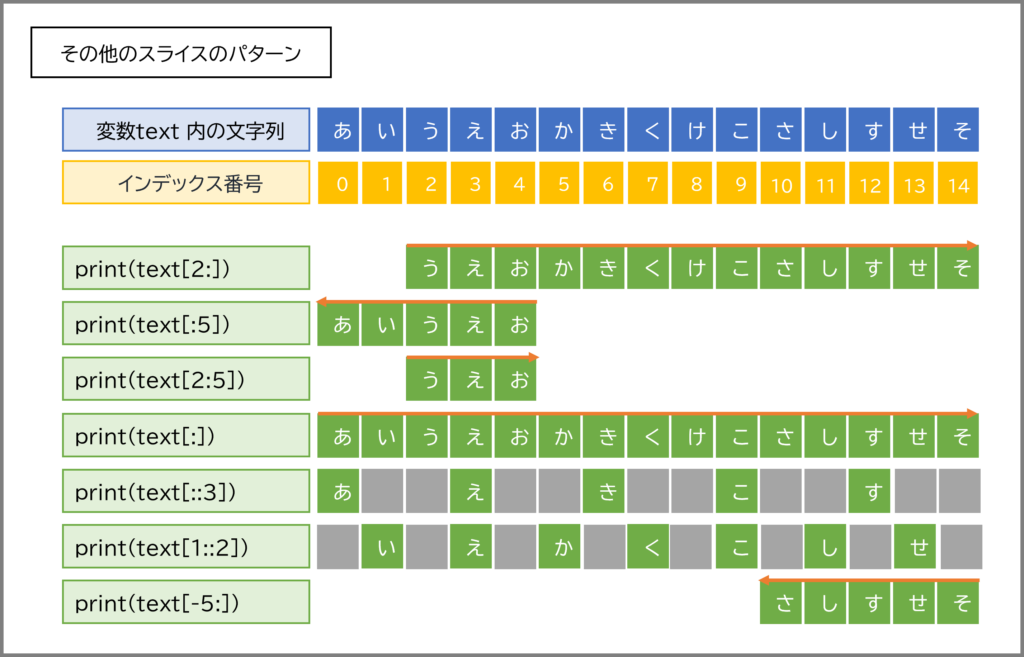Select orange index cell 6
This screenshot has height=657, width=1024.
point(603,183)
